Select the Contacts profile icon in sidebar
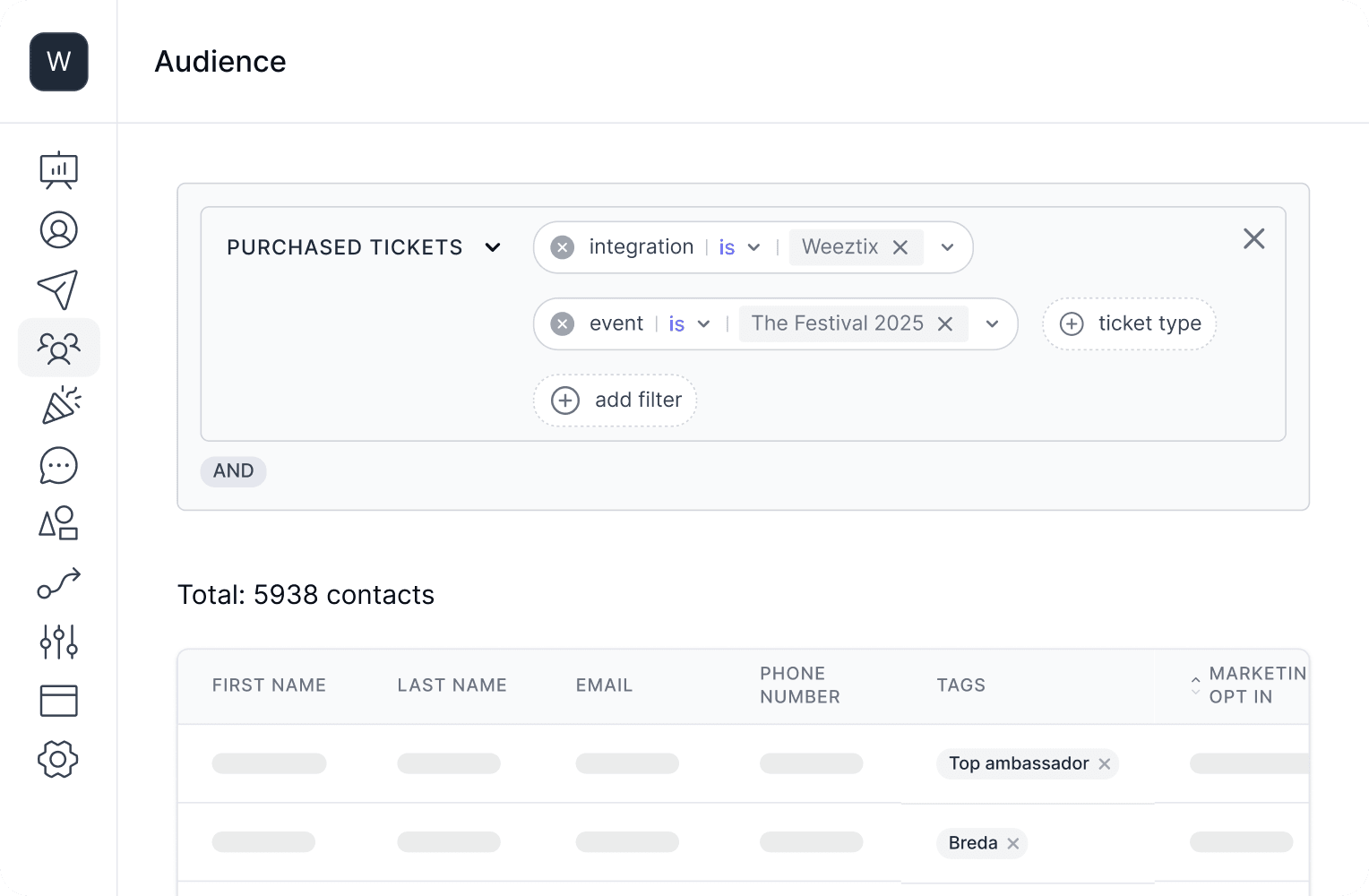Screen dimensions: 1369x896 59,229
